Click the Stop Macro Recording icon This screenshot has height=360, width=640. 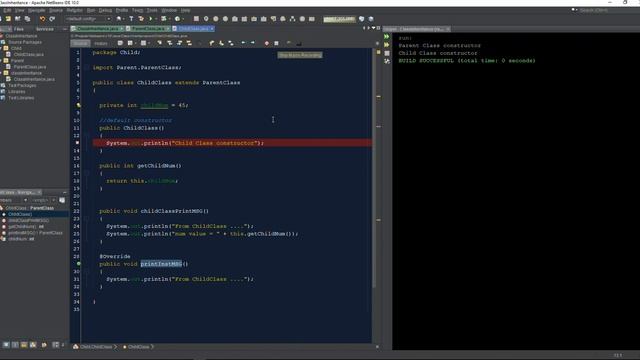[x=276, y=43]
